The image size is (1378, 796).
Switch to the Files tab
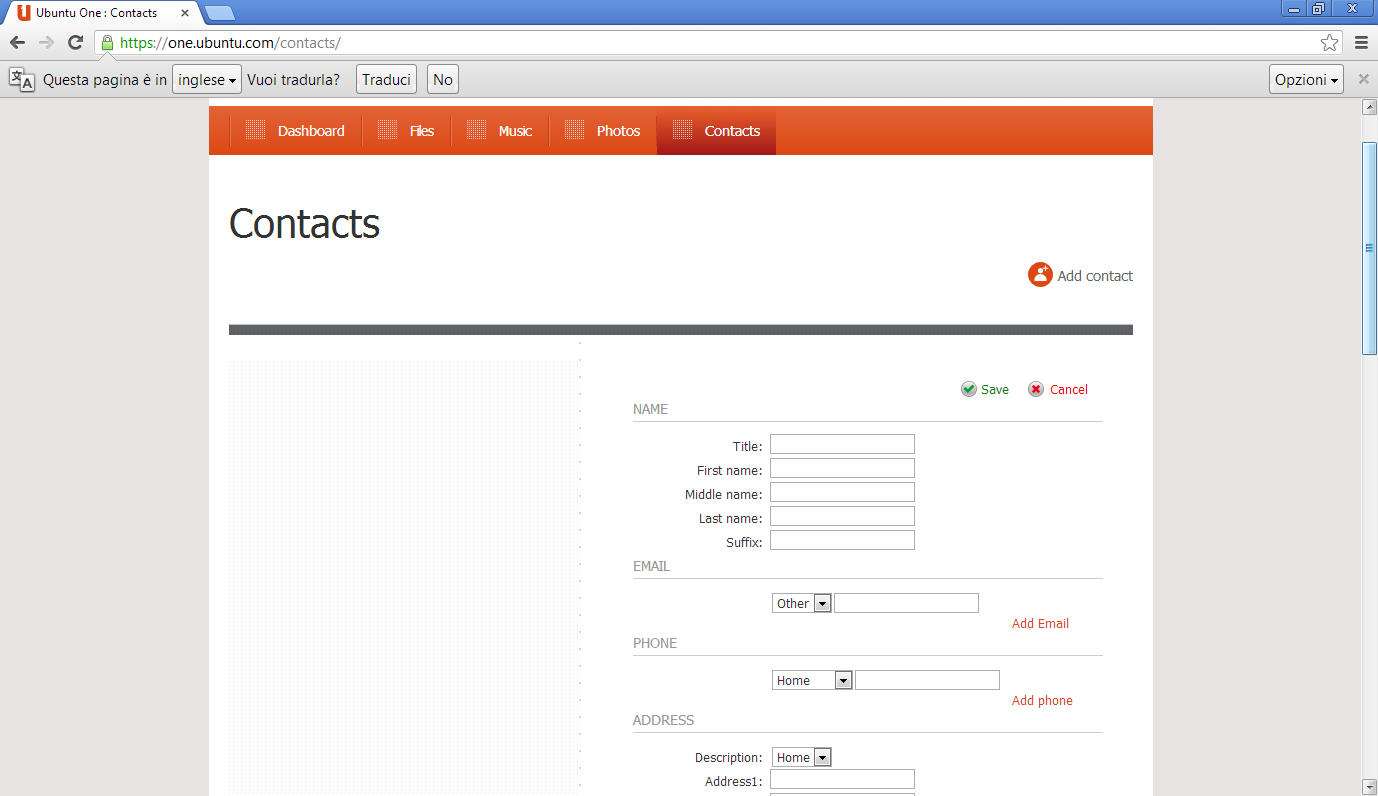click(407, 131)
